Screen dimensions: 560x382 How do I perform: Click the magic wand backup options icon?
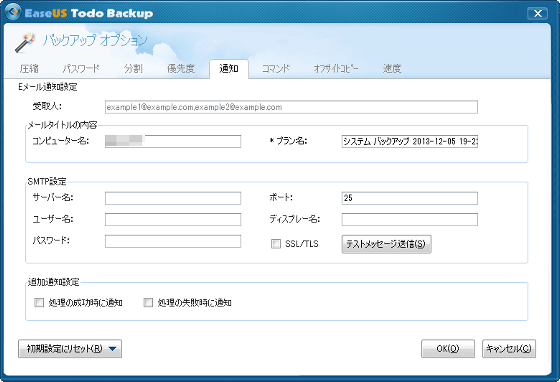25,42
